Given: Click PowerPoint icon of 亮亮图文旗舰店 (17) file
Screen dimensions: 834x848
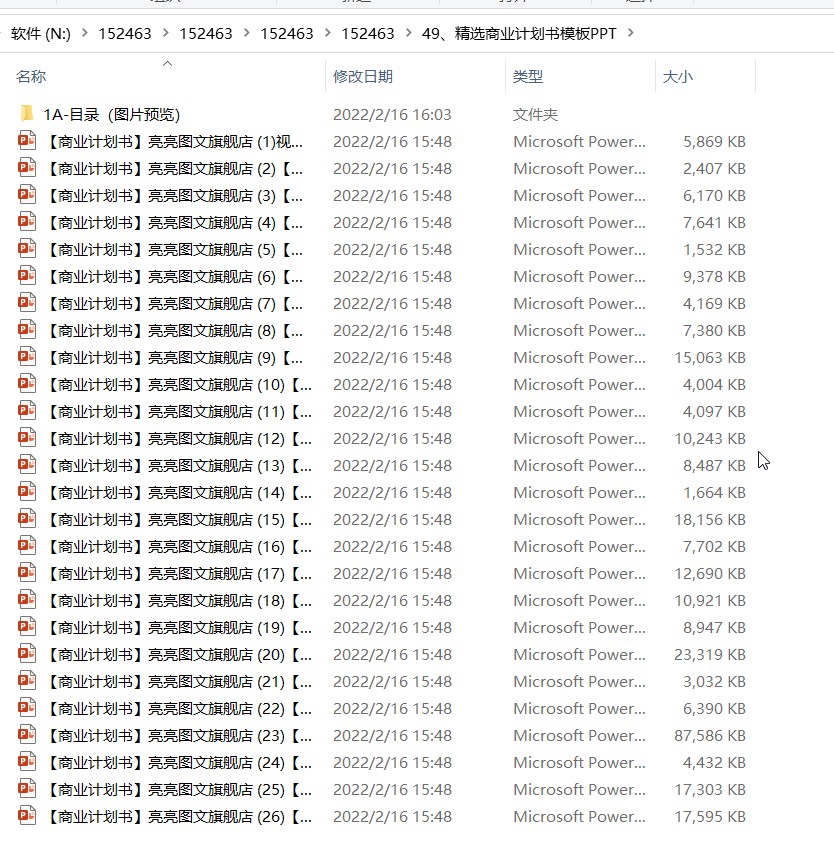Looking at the screenshot, I should [x=27, y=573].
